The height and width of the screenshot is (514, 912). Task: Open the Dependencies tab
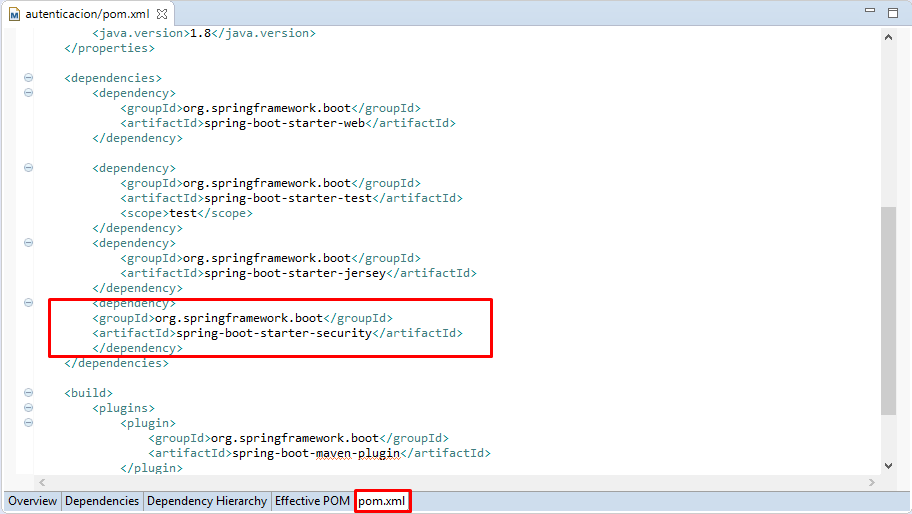click(x=102, y=501)
